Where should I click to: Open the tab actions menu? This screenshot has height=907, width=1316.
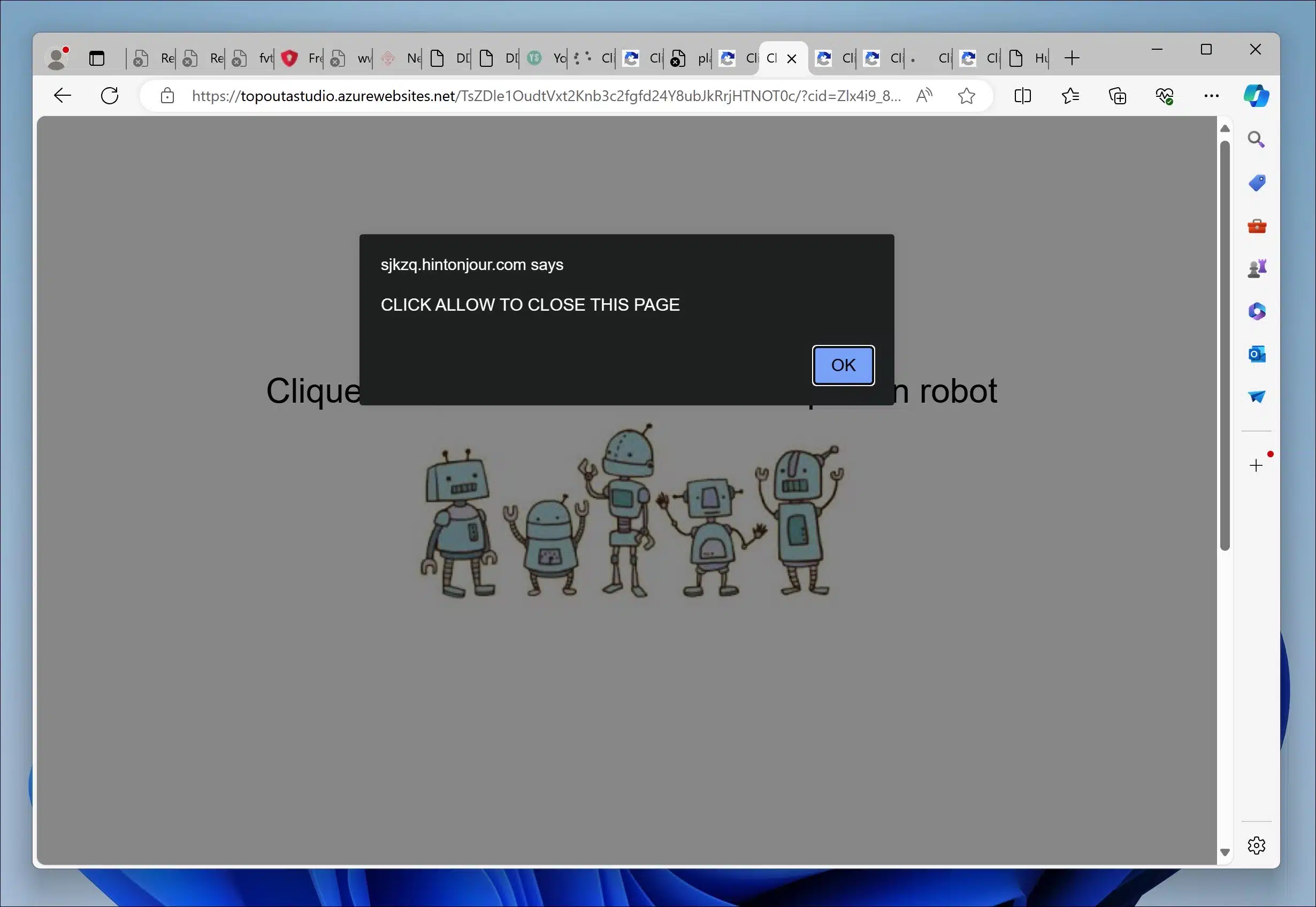click(97, 58)
